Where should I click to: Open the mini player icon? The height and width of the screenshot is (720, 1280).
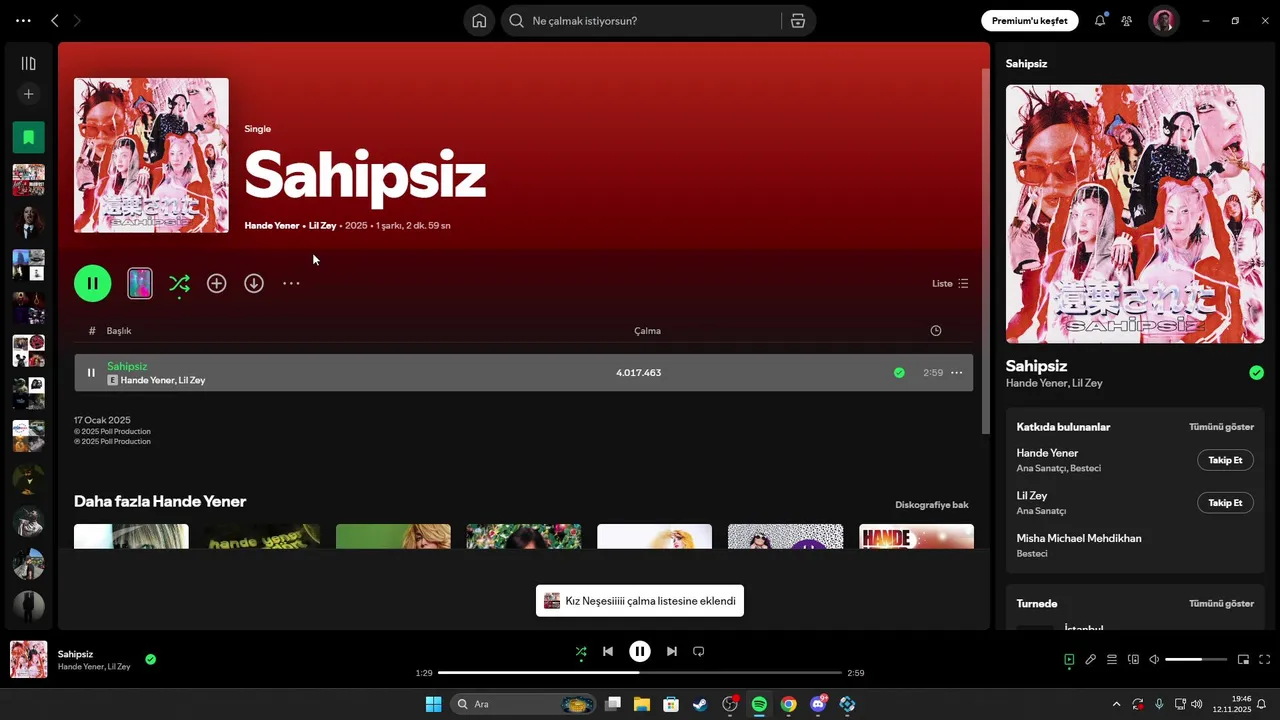(1244, 660)
